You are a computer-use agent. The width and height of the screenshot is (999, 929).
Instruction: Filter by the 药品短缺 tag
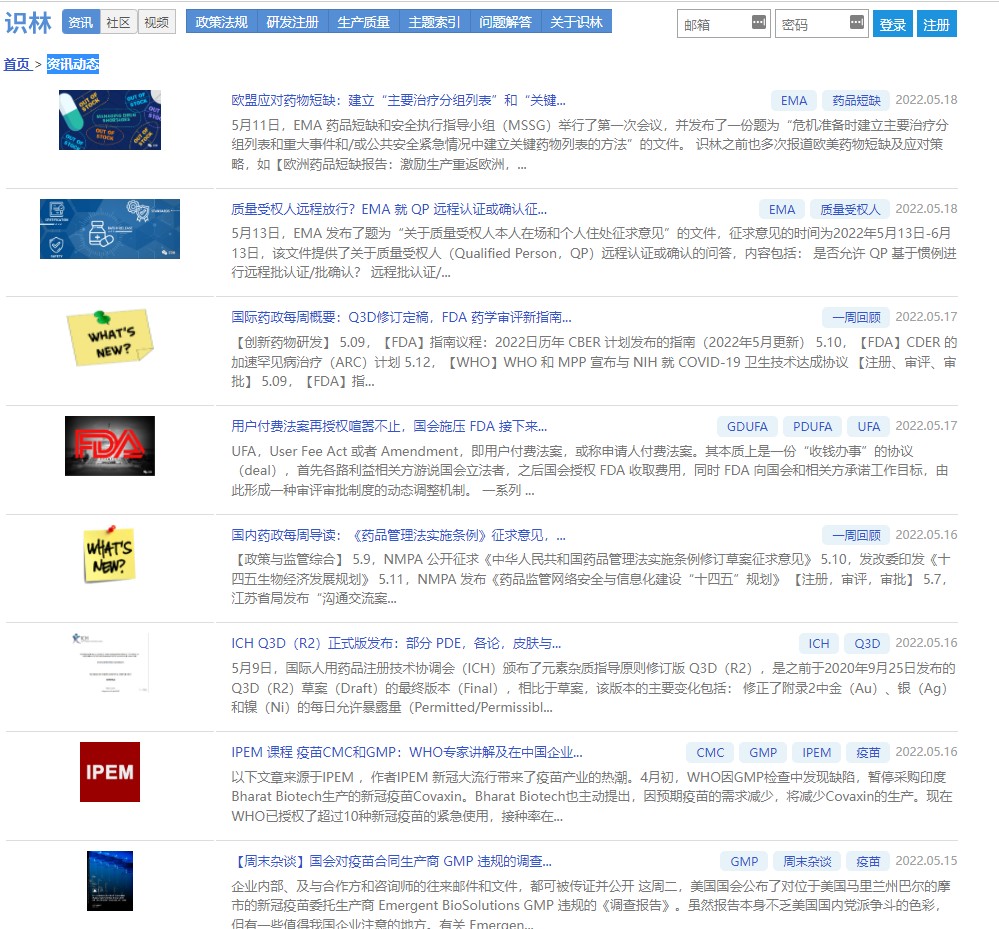pos(856,101)
